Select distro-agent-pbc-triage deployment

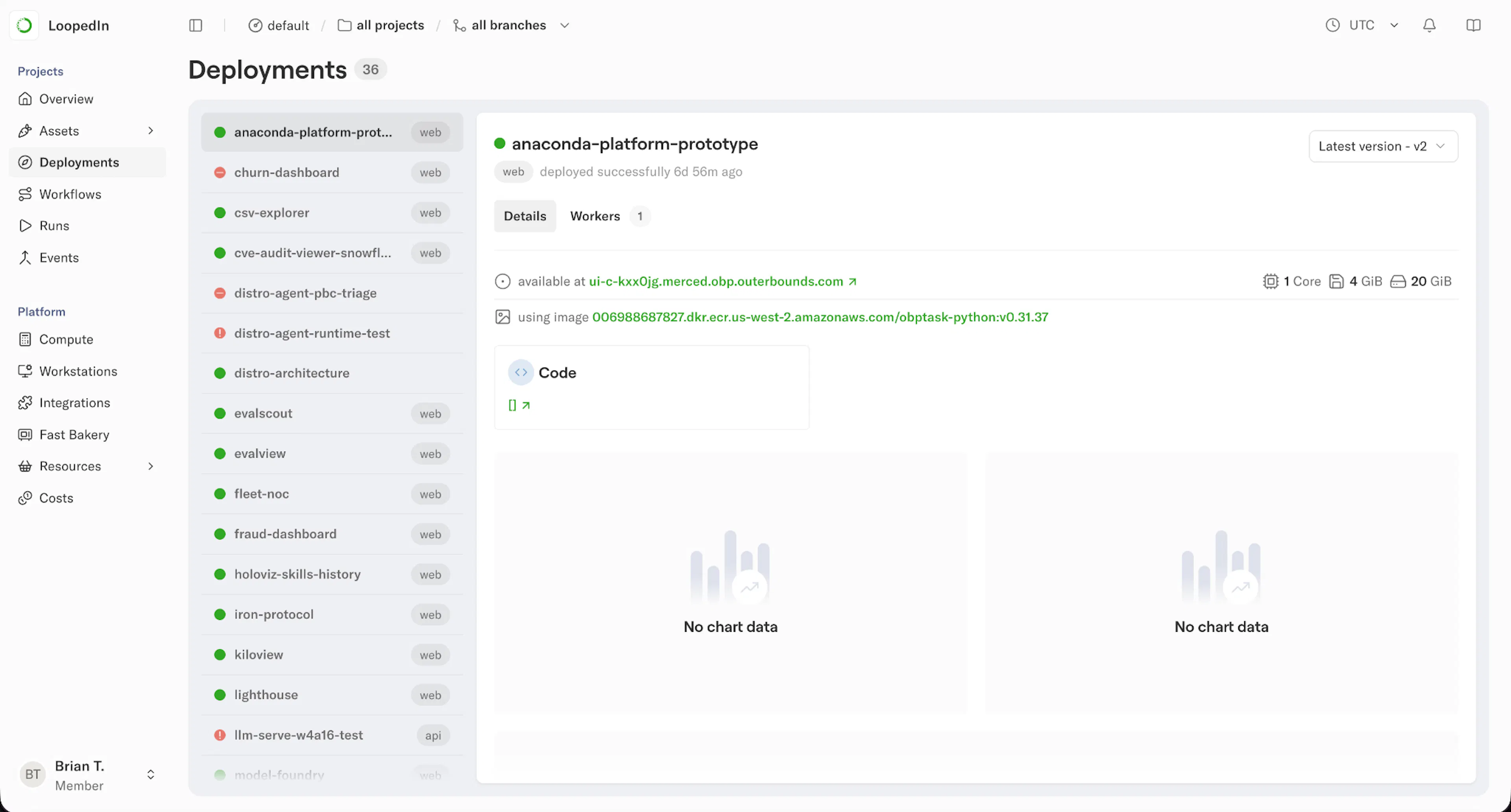tap(332, 293)
